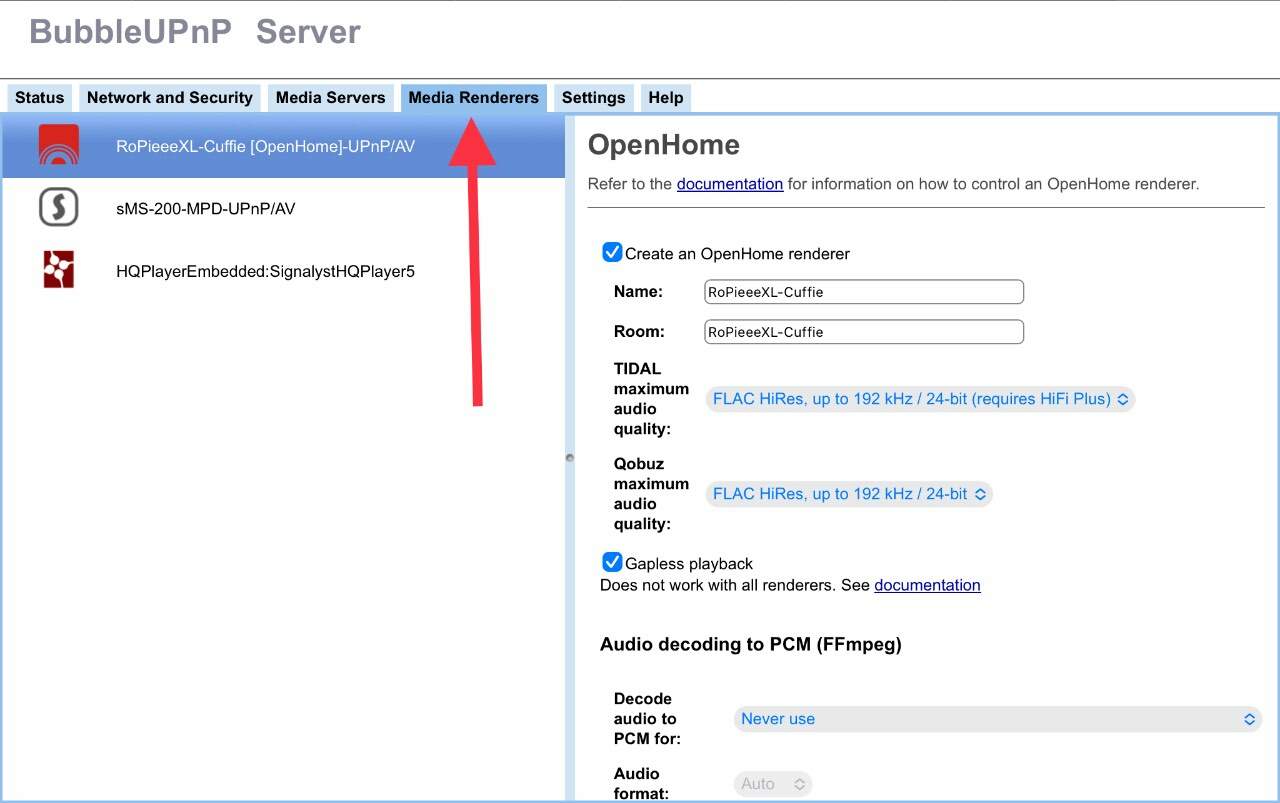
Task: Go to the Media Servers tab
Action: point(330,98)
